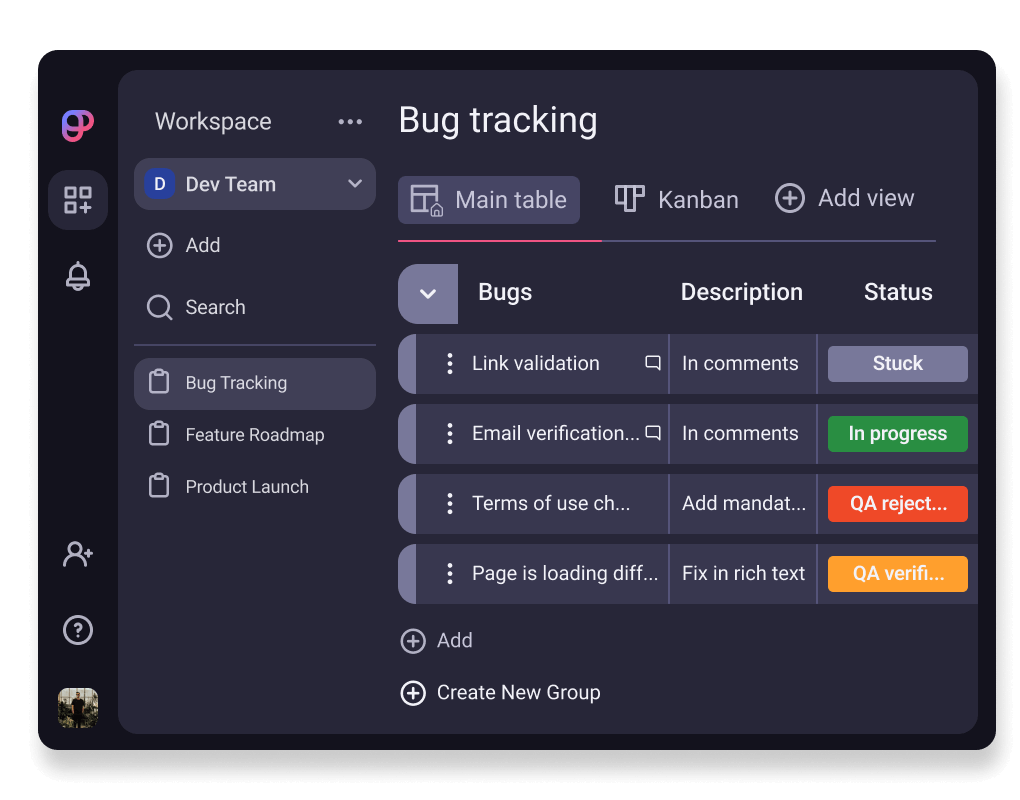Click the Kanban view icon

tap(628, 199)
